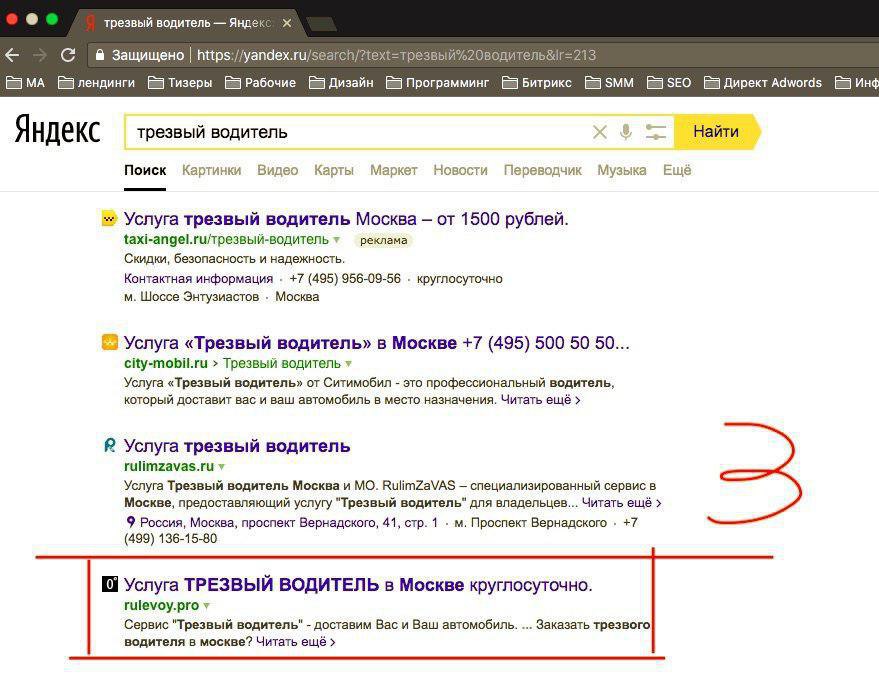Expand the arrow after city-mobil.ru breadcrumb

pos(349,363)
